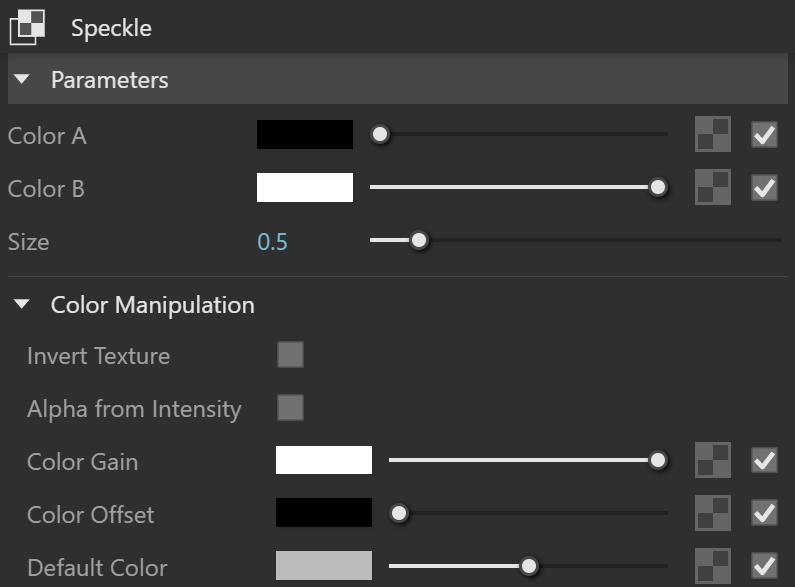Enable the Invert Texture checkbox
Viewport: 795px width, 587px height.
(291, 354)
